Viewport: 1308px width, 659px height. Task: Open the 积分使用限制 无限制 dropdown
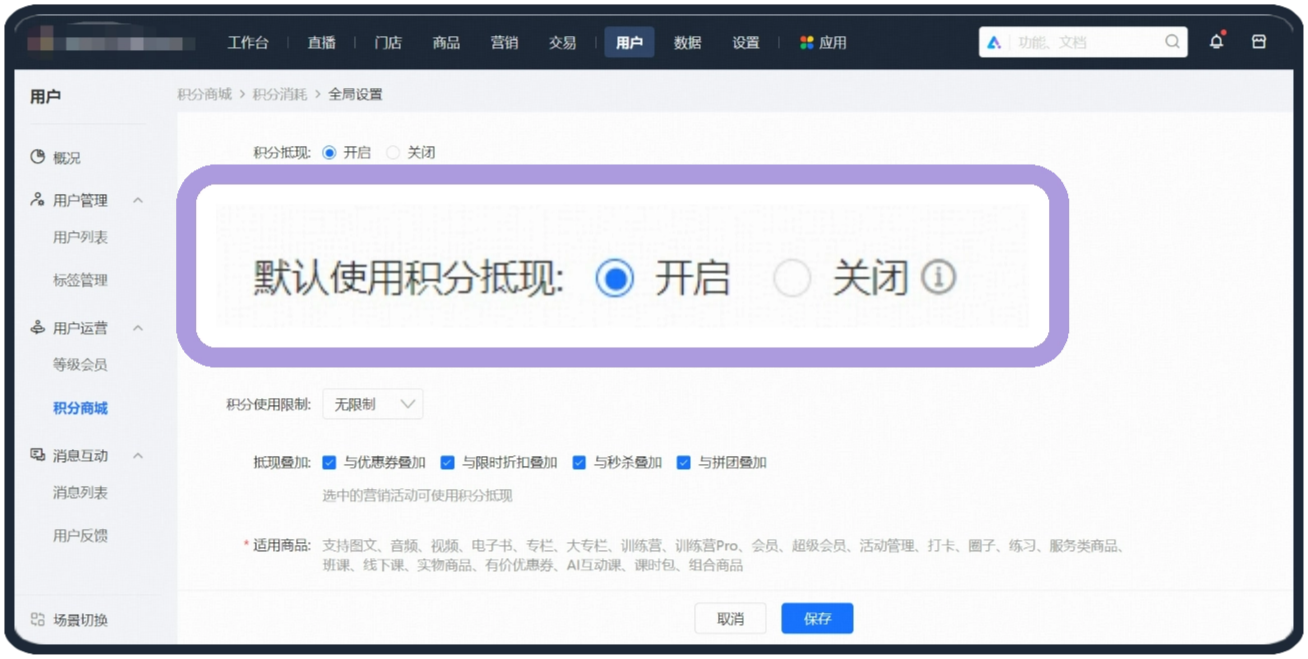click(372, 403)
